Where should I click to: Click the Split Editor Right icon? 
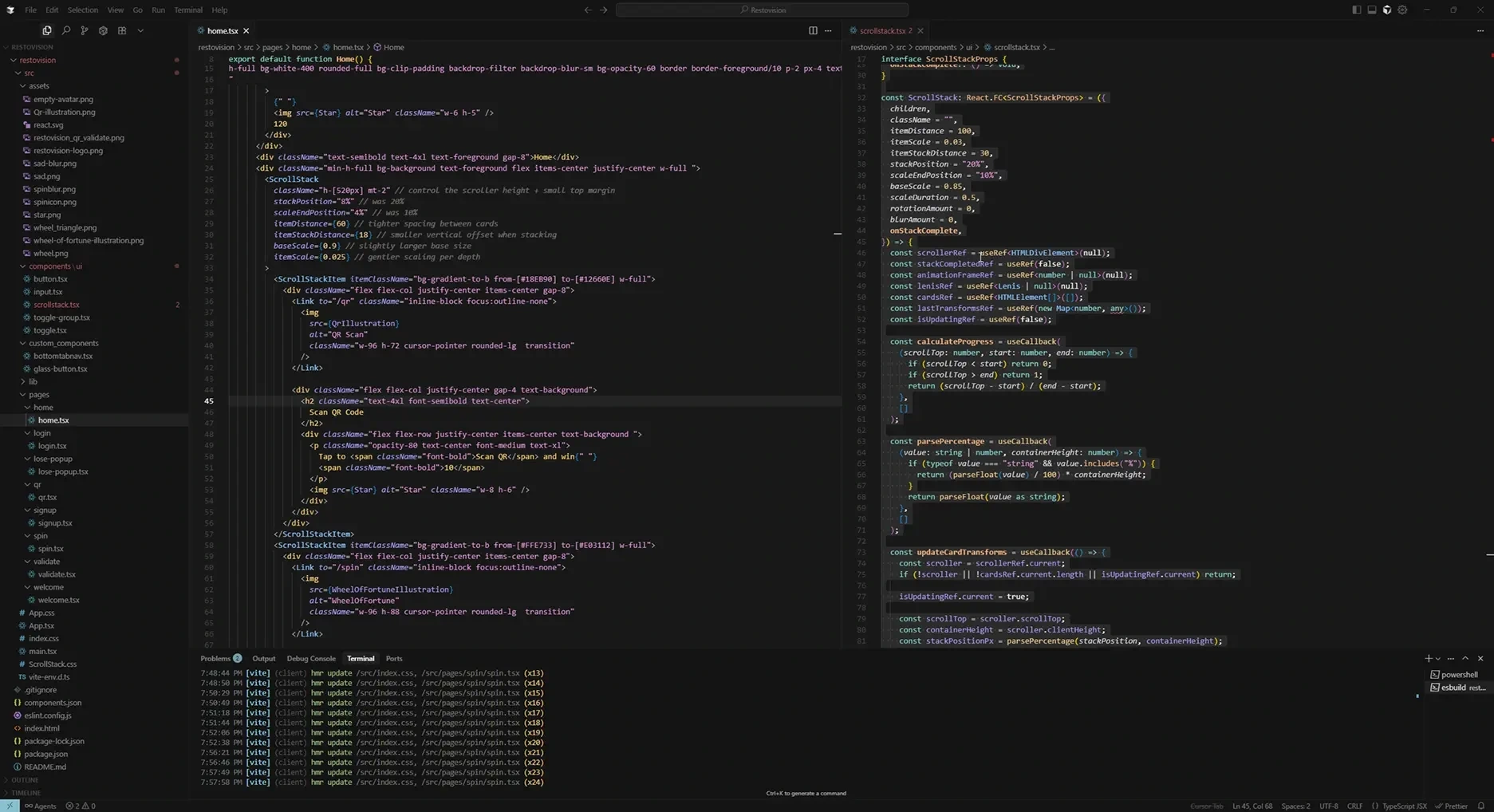(x=813, y=30)
